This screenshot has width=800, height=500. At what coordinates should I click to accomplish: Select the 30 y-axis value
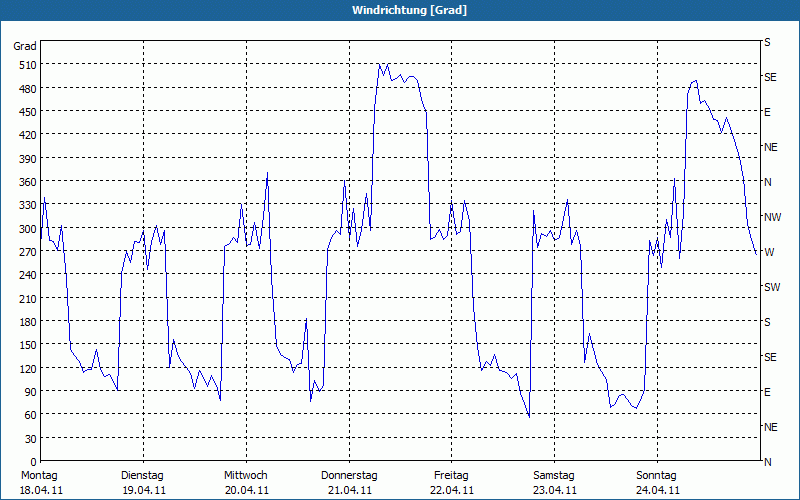(x=31, y=439)
